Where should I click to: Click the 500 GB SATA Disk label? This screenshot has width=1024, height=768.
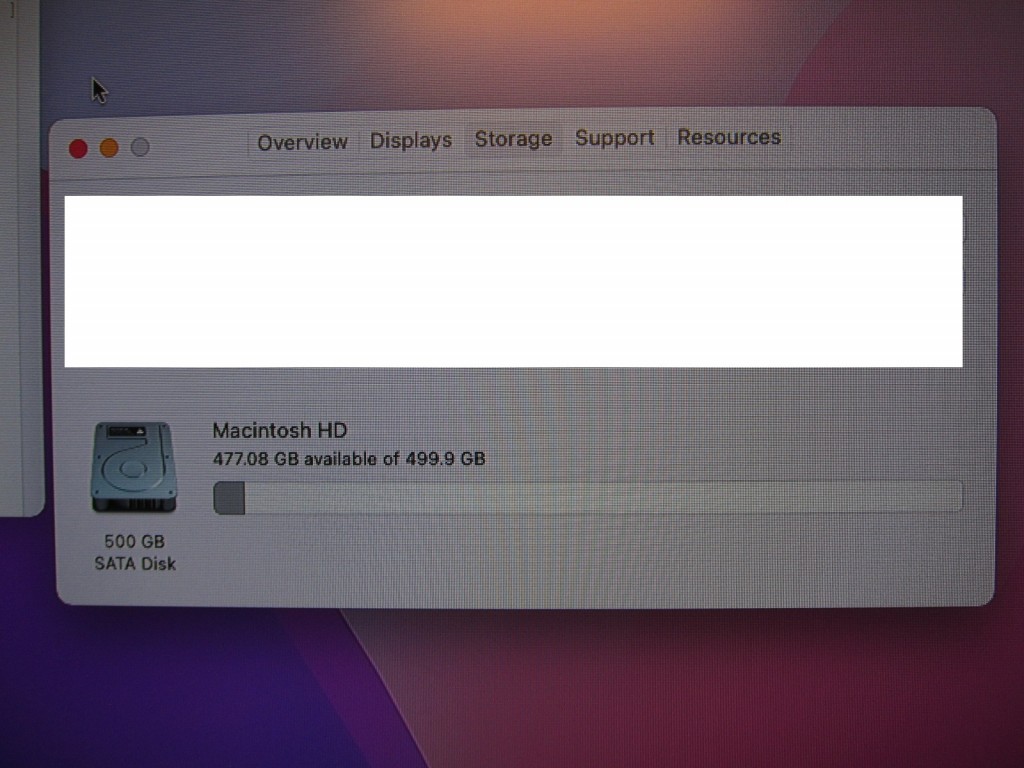[135, 552]
